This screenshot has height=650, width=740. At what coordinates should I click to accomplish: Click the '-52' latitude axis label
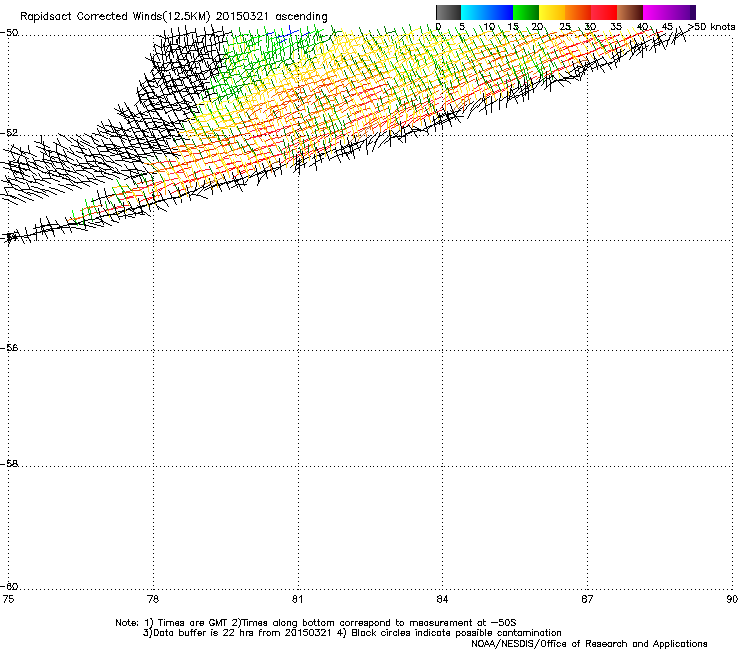point(9,133)
